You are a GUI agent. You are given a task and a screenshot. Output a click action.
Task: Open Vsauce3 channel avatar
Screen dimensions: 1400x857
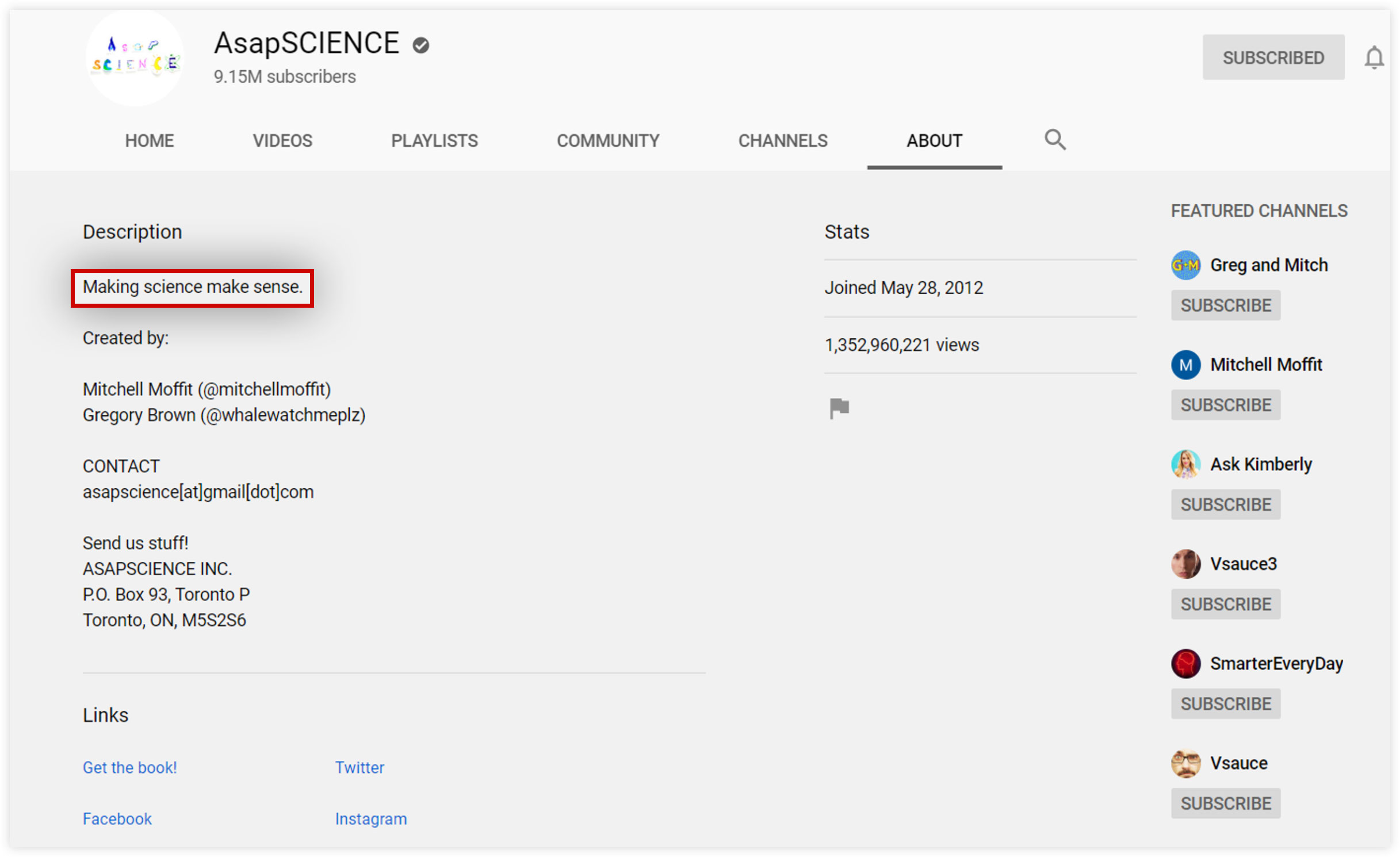pyautogui.click(x=1185, y=564)
